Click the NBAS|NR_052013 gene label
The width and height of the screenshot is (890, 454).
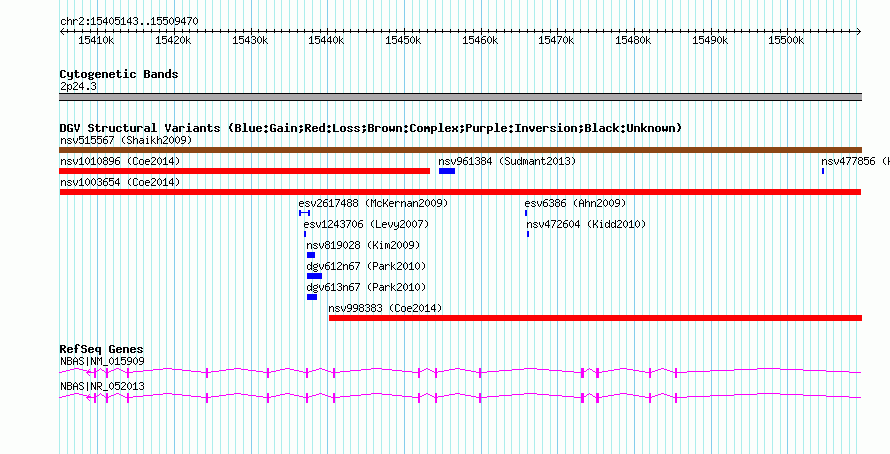[x=102, y=386]
